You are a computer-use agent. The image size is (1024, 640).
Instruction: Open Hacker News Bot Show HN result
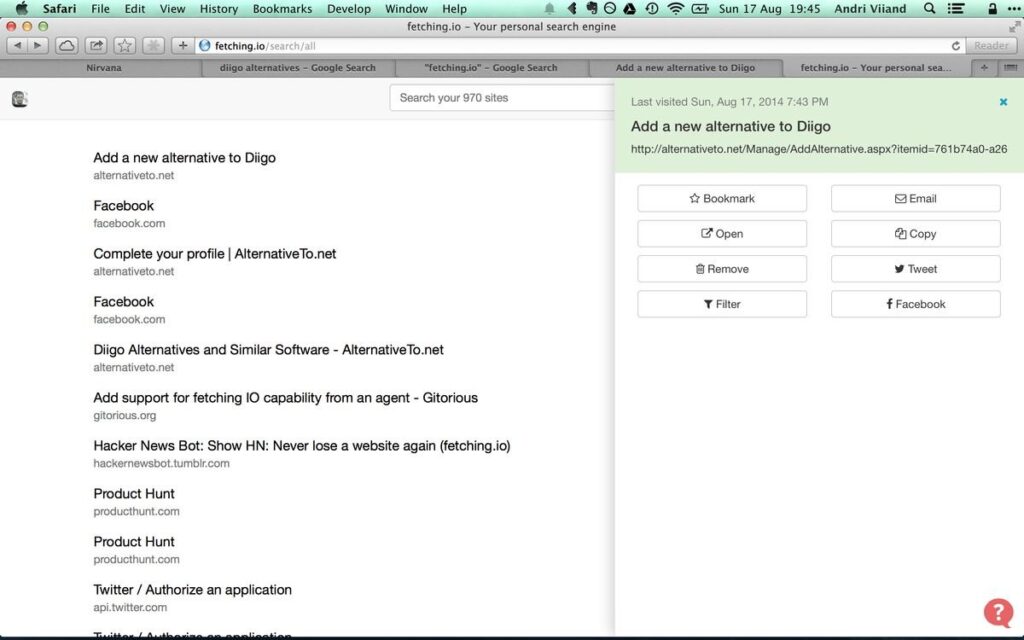point(302,445)
